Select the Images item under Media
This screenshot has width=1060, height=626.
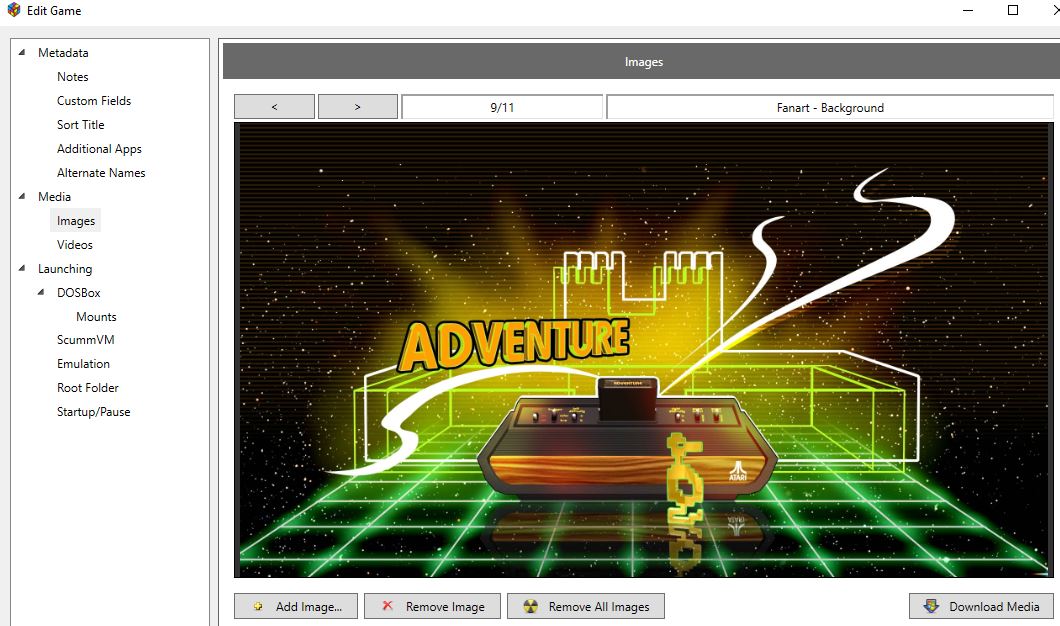(x=76, y=220)
